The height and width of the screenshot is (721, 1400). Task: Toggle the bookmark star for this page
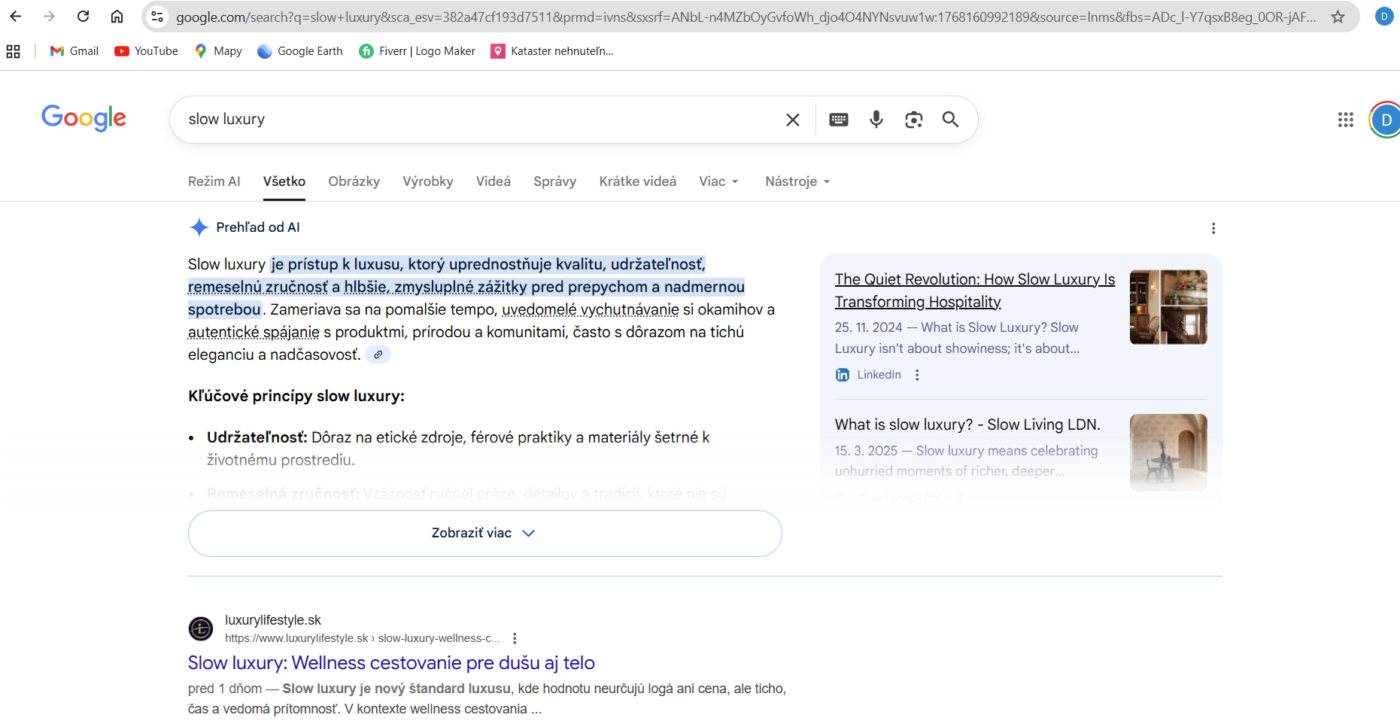tap(1337, 15)
